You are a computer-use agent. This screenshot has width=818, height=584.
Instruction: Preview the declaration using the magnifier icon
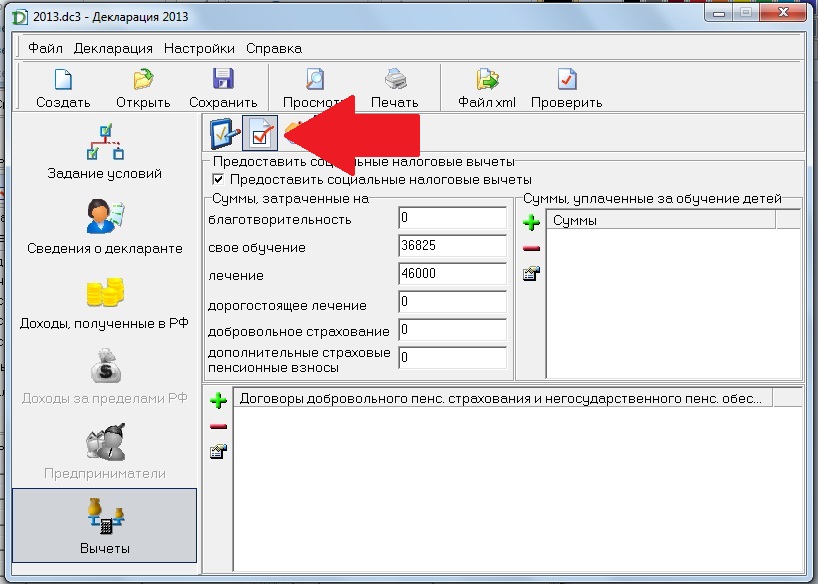(315, 80)
